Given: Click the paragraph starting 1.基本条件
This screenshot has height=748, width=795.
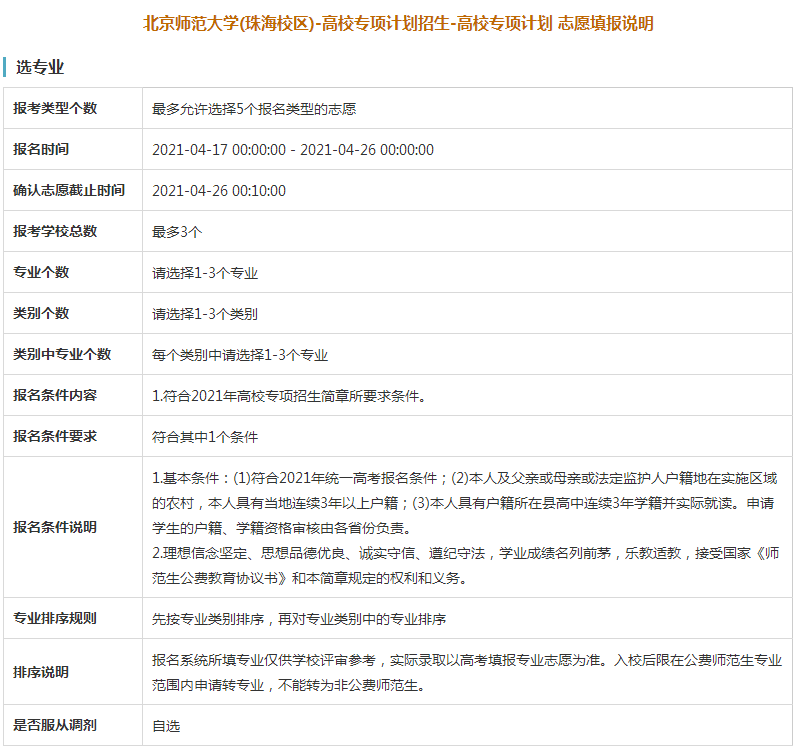Looking at the screenshot, I should [x=464, y=503].
